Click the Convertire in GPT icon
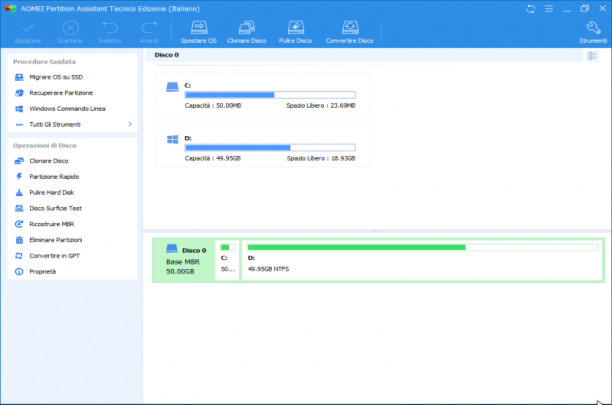This screenshot has width=612, height=405. [x=19, y=256]
